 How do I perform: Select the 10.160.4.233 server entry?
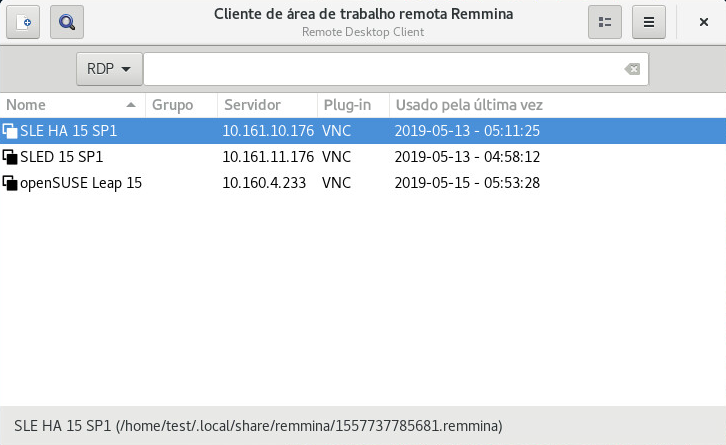click(264, 183)
